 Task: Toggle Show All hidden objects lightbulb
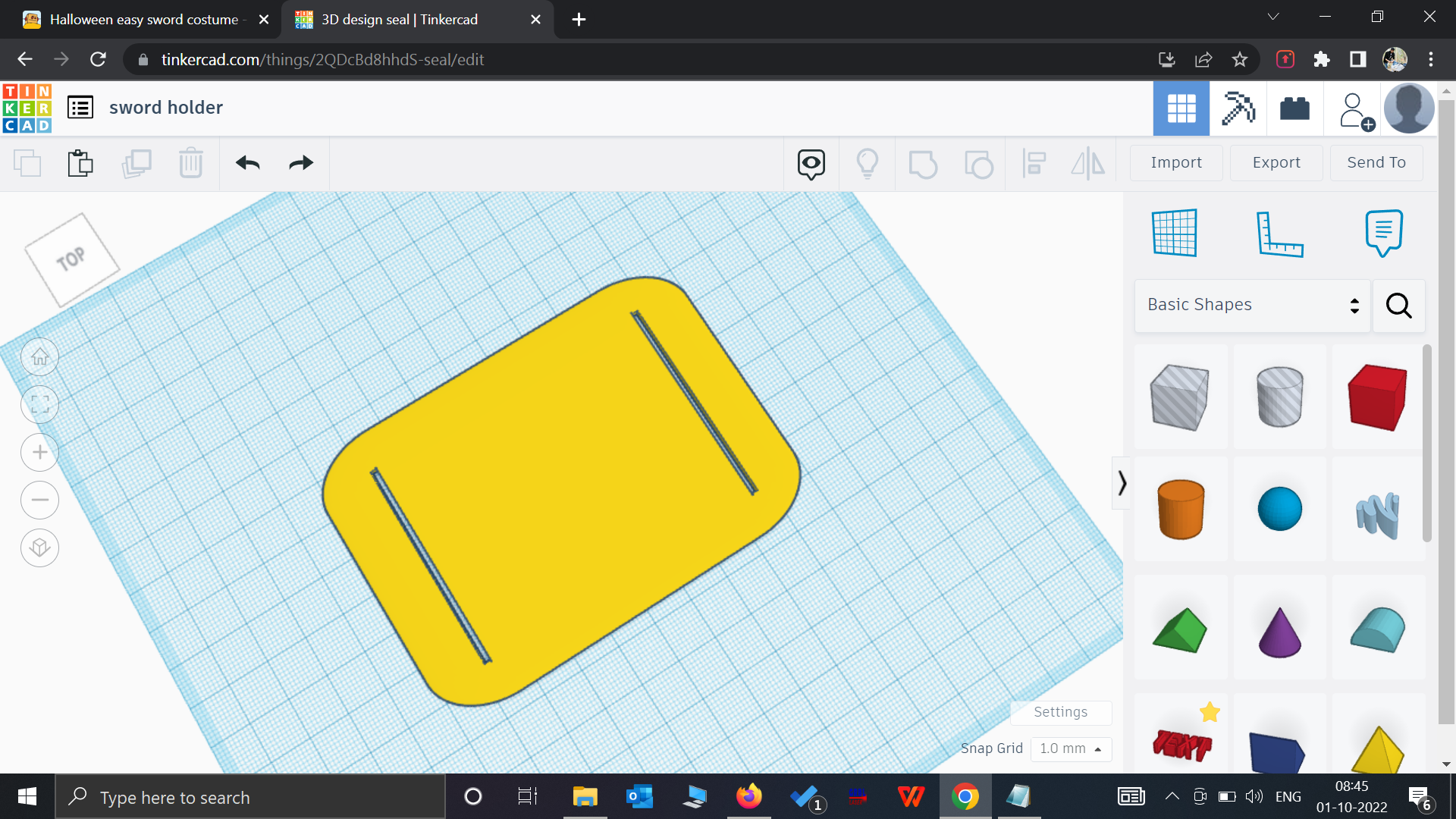868,163
